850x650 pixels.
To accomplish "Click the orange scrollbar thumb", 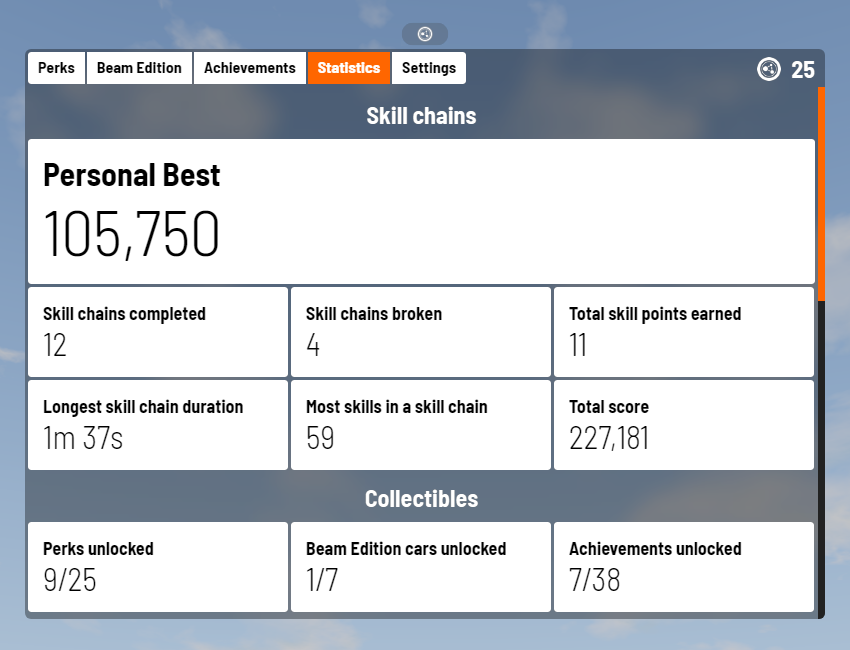I will pos(821,194).
